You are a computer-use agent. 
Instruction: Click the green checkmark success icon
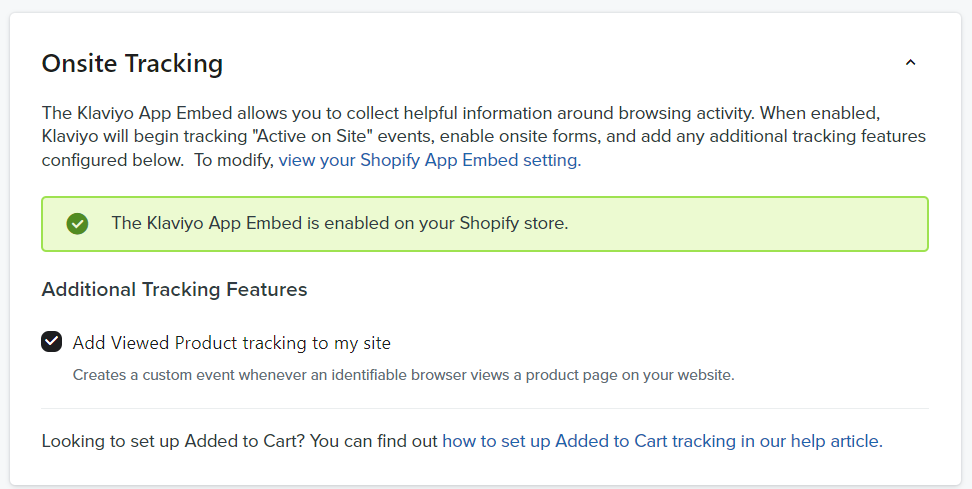tap(77, 224)
